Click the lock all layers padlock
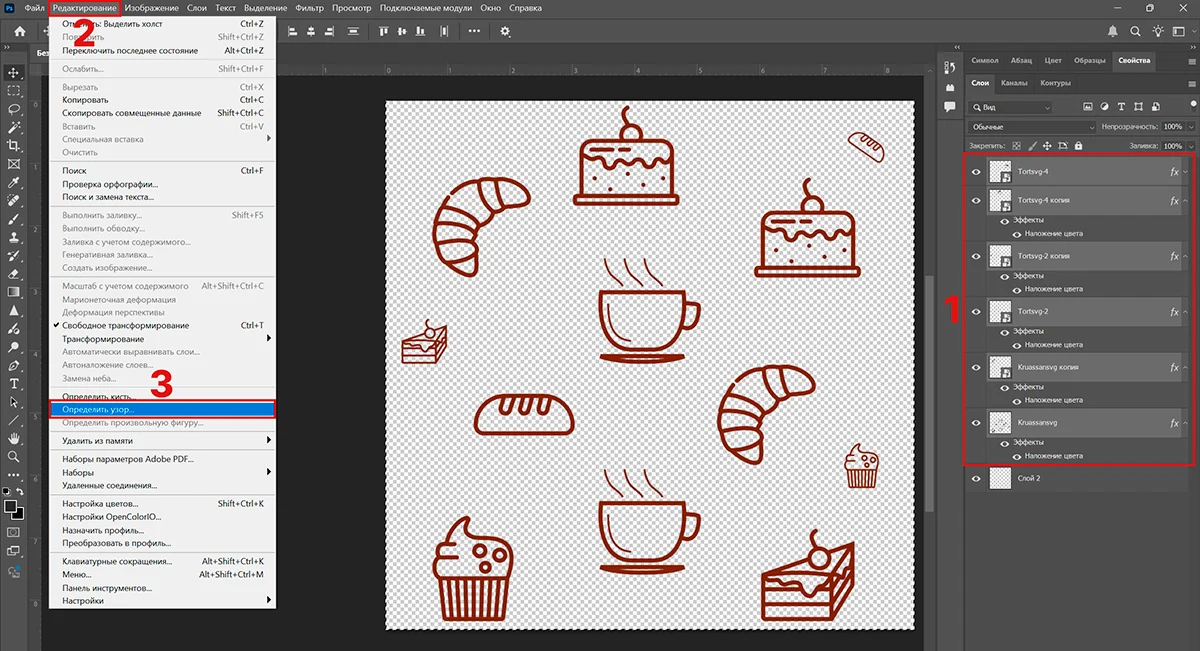Screen dimensions: 1200x651 pyautogui.click(x=1079, y=146)
